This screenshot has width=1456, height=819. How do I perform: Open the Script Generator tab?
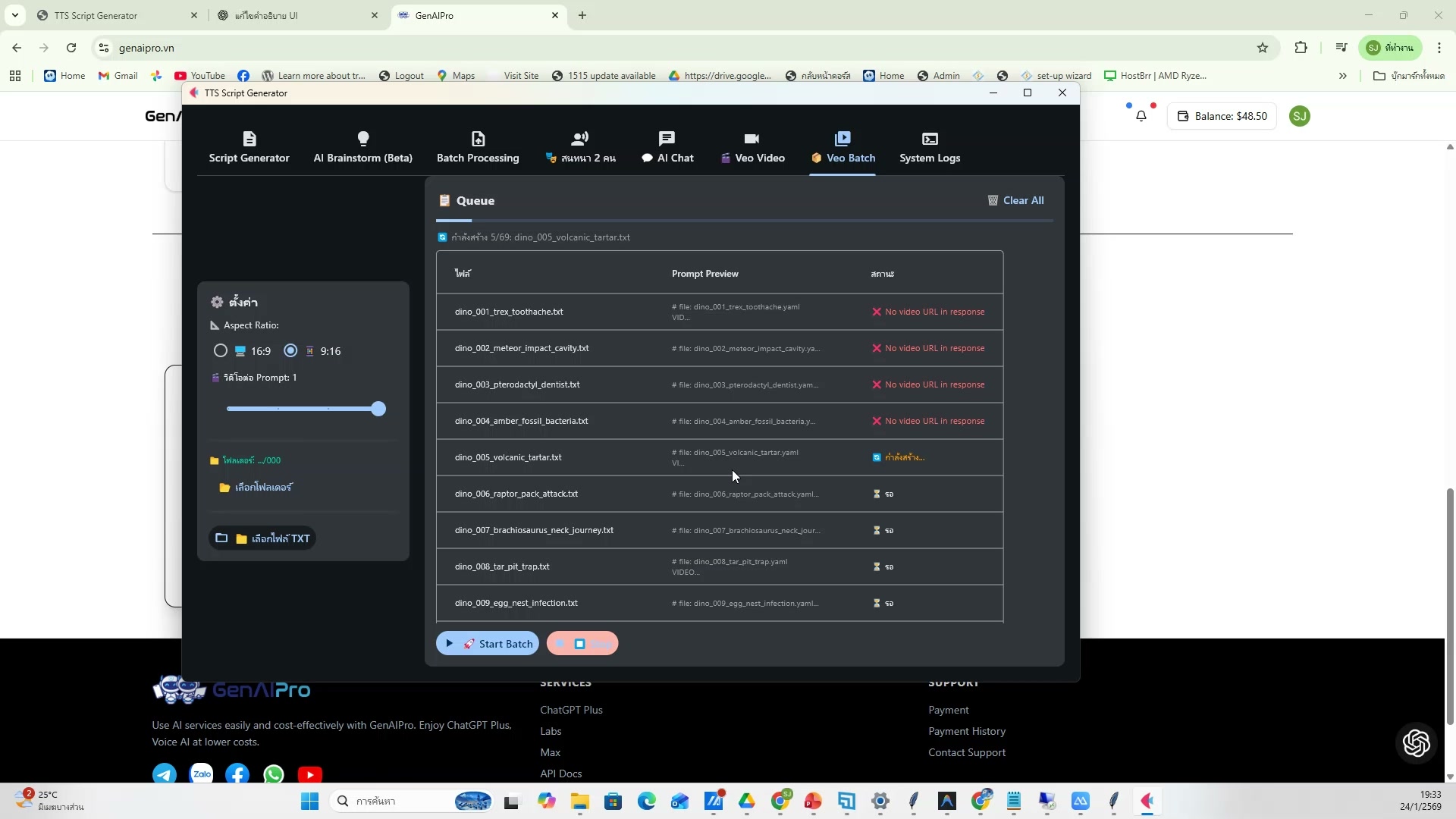coord(249,148)
